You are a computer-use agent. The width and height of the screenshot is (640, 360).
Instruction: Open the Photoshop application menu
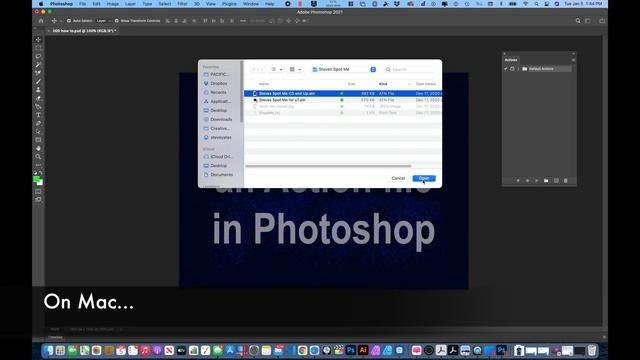click(x=61, y=4)
